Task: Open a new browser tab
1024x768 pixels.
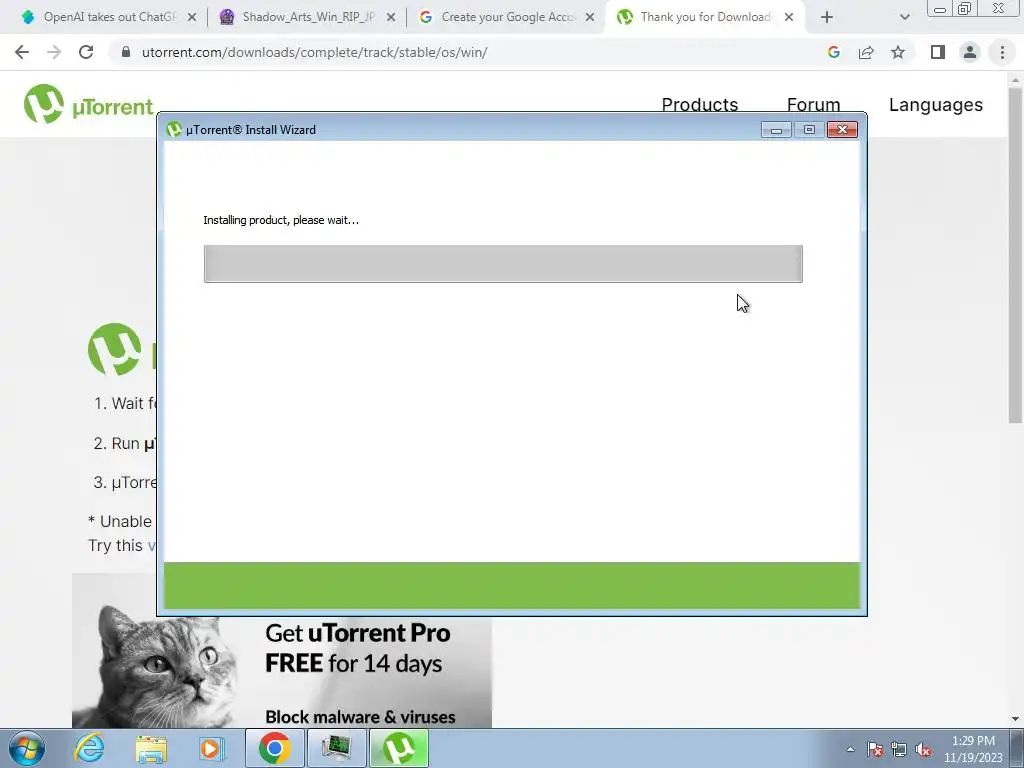Action: click(827, 18)
